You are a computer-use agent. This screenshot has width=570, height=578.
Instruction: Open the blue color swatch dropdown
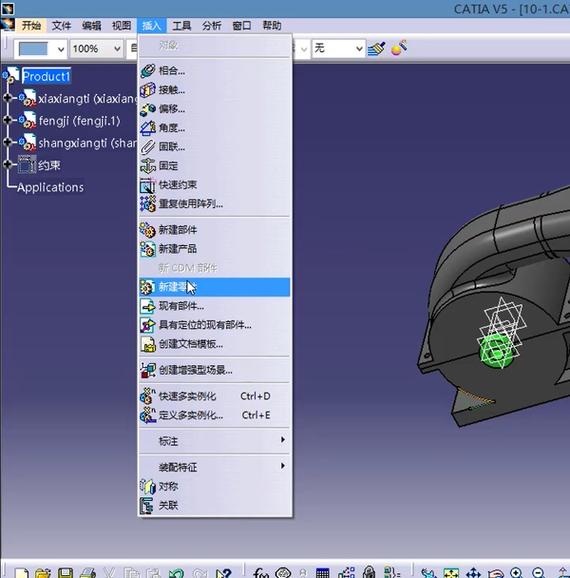[x=41, y=49]
